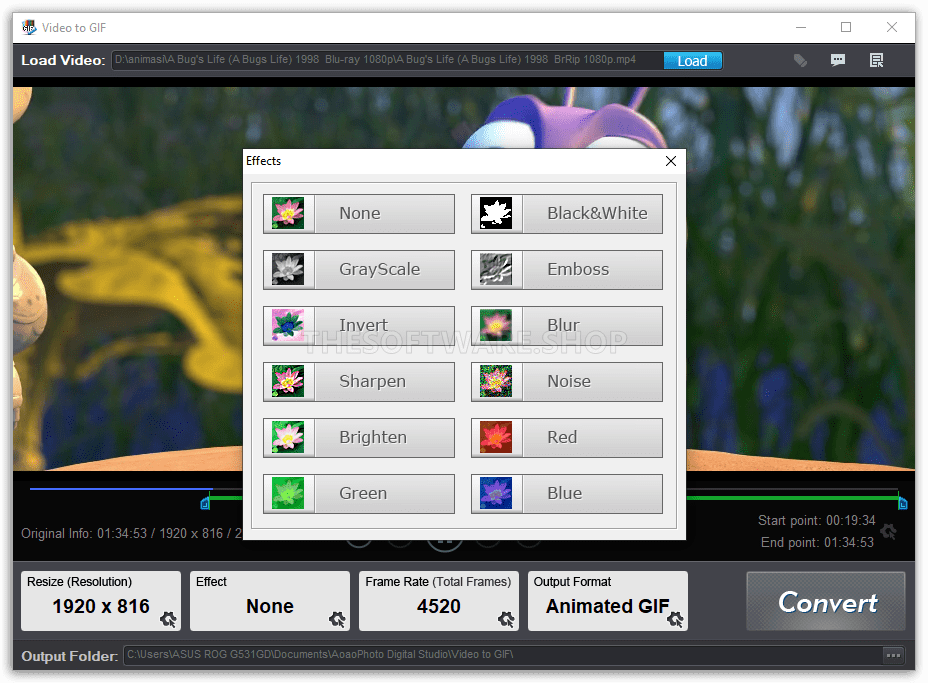This screenshot has width=928, height=683.
Task: Close the Effects dialog
Action: (x=671, y=161)
